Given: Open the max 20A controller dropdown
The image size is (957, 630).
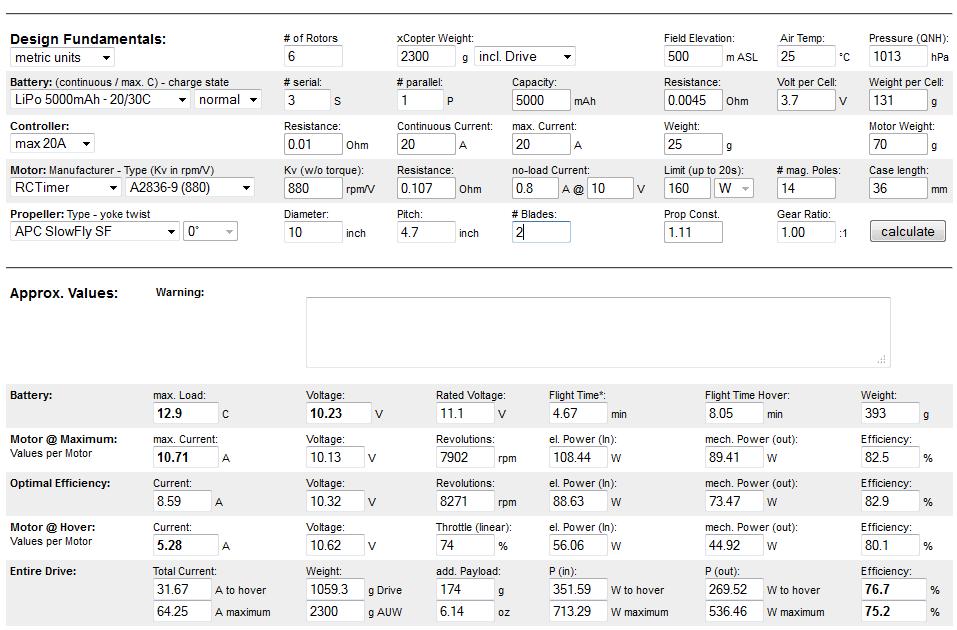Looking at the screenshot, I should point(52,143).
